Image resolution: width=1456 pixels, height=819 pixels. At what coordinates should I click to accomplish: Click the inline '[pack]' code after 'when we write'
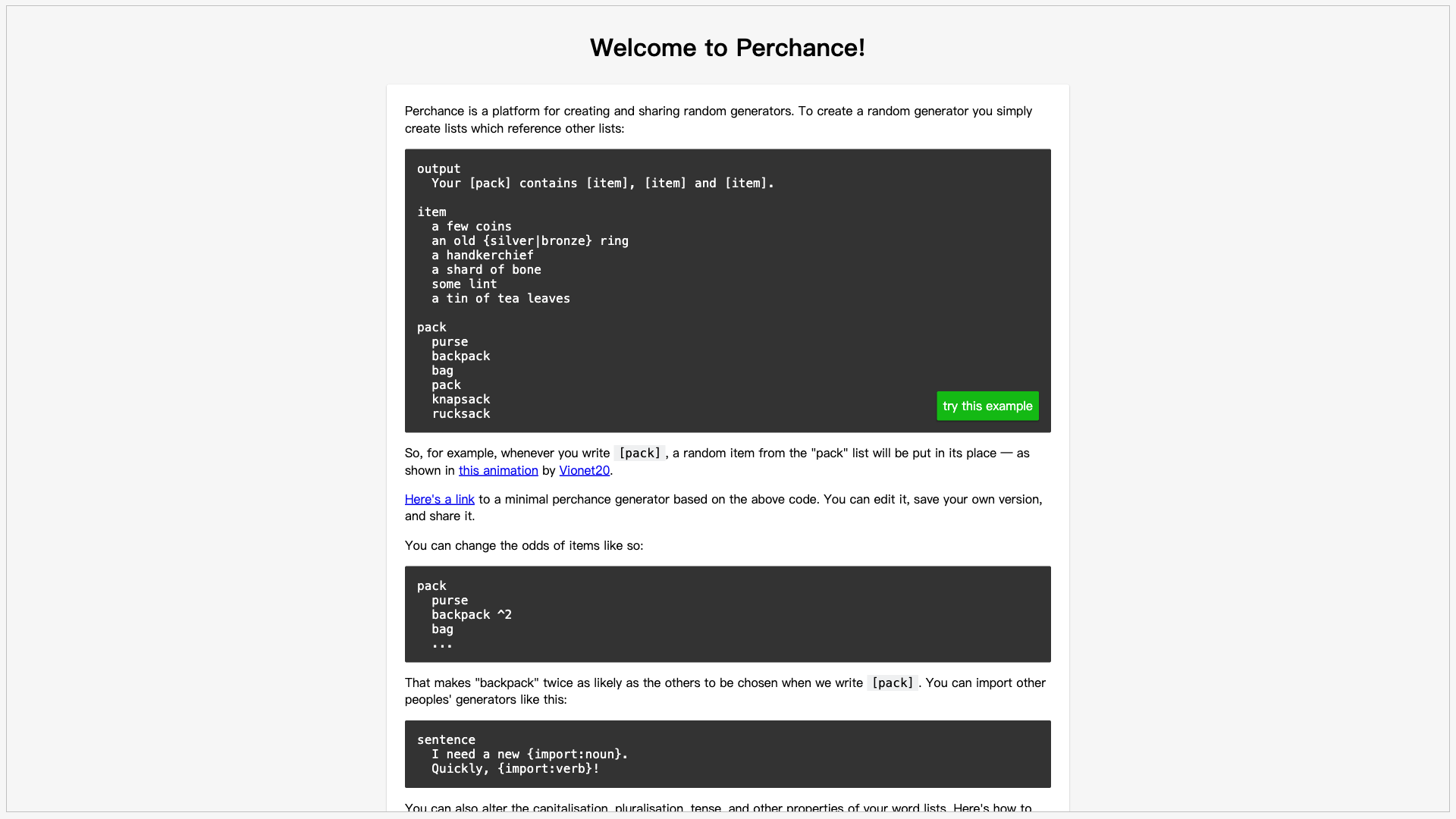coord(893,683)
